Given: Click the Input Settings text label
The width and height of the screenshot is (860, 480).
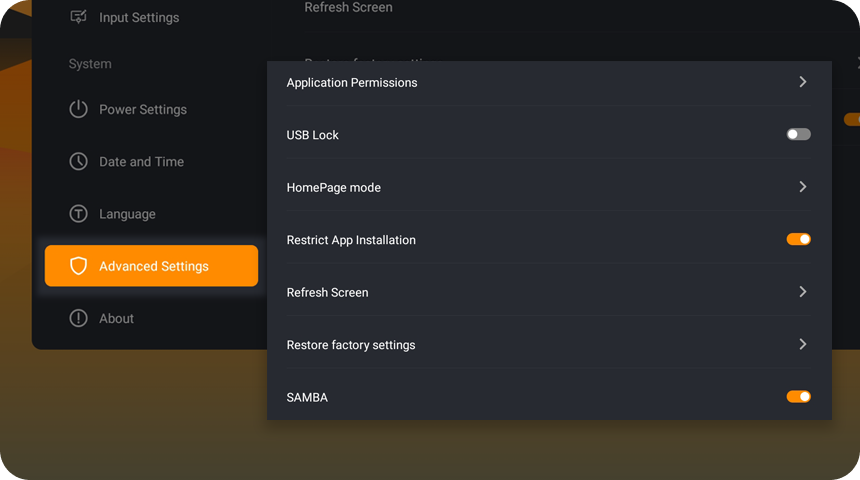Looking at the screenshot, I should coord(139,18).
